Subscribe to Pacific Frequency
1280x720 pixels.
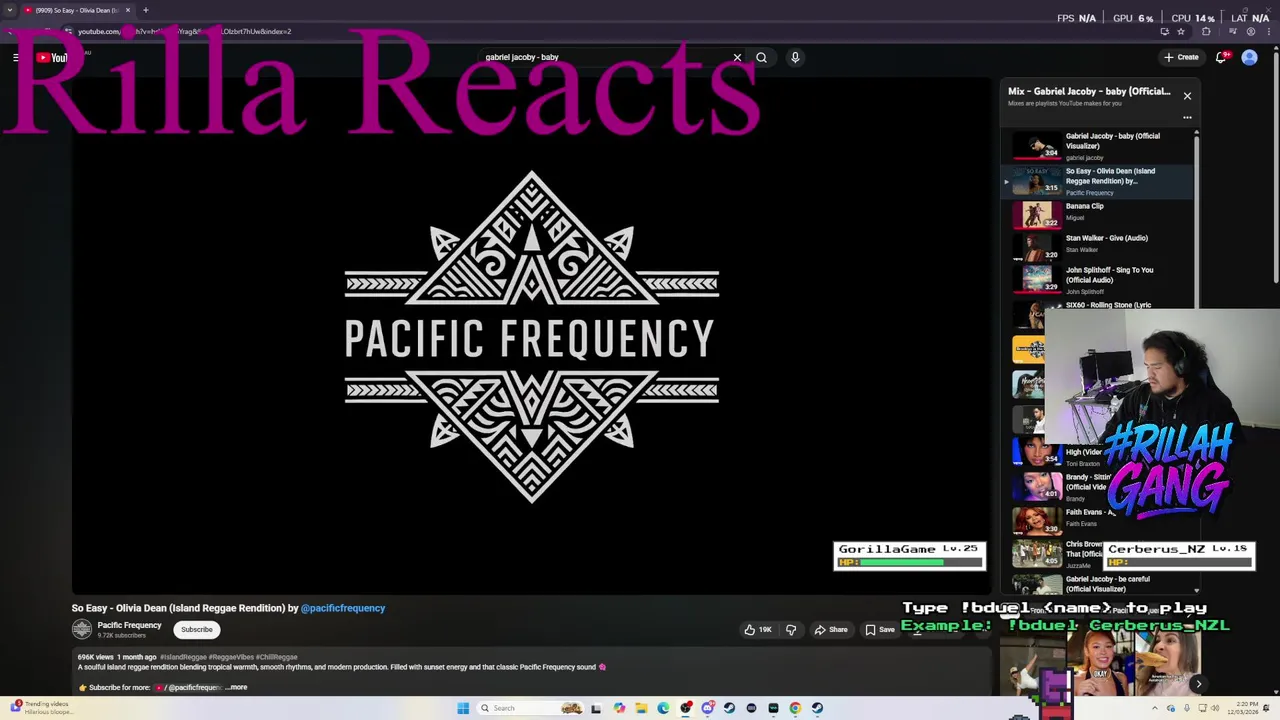point(196,629)
